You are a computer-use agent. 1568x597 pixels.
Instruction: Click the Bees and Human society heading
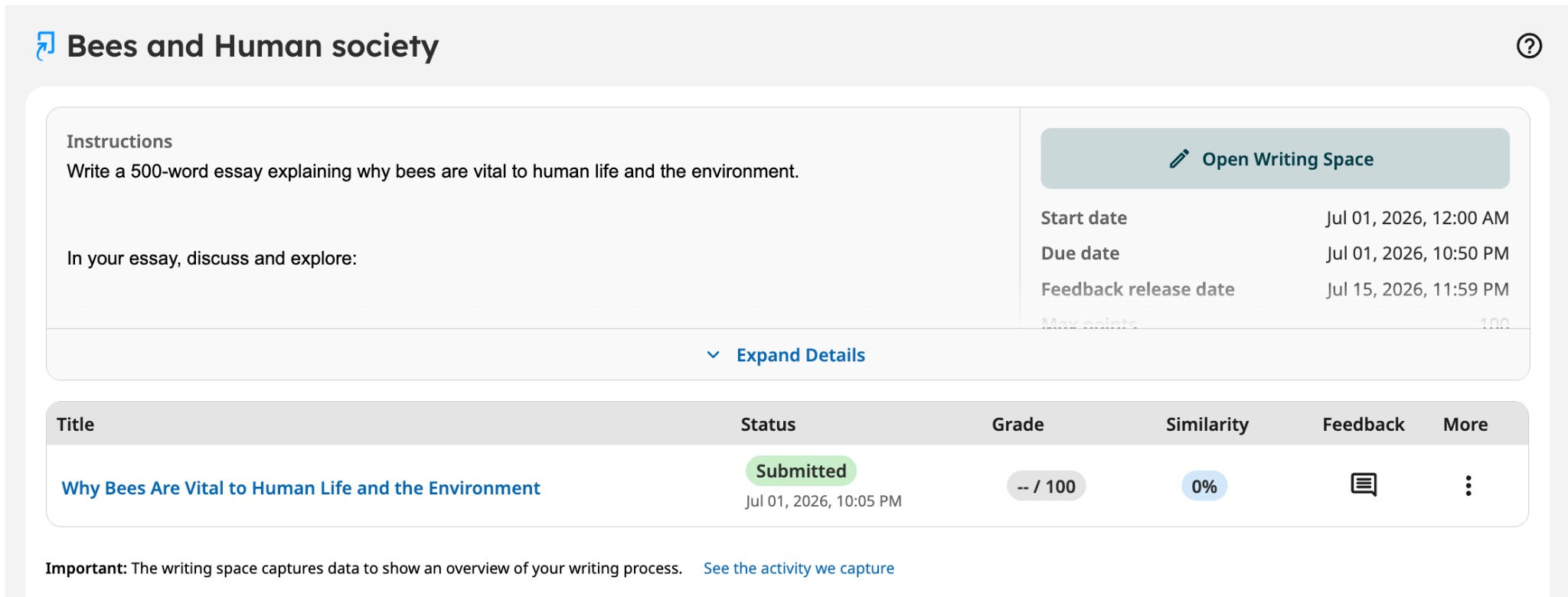(x=253, y=47)
